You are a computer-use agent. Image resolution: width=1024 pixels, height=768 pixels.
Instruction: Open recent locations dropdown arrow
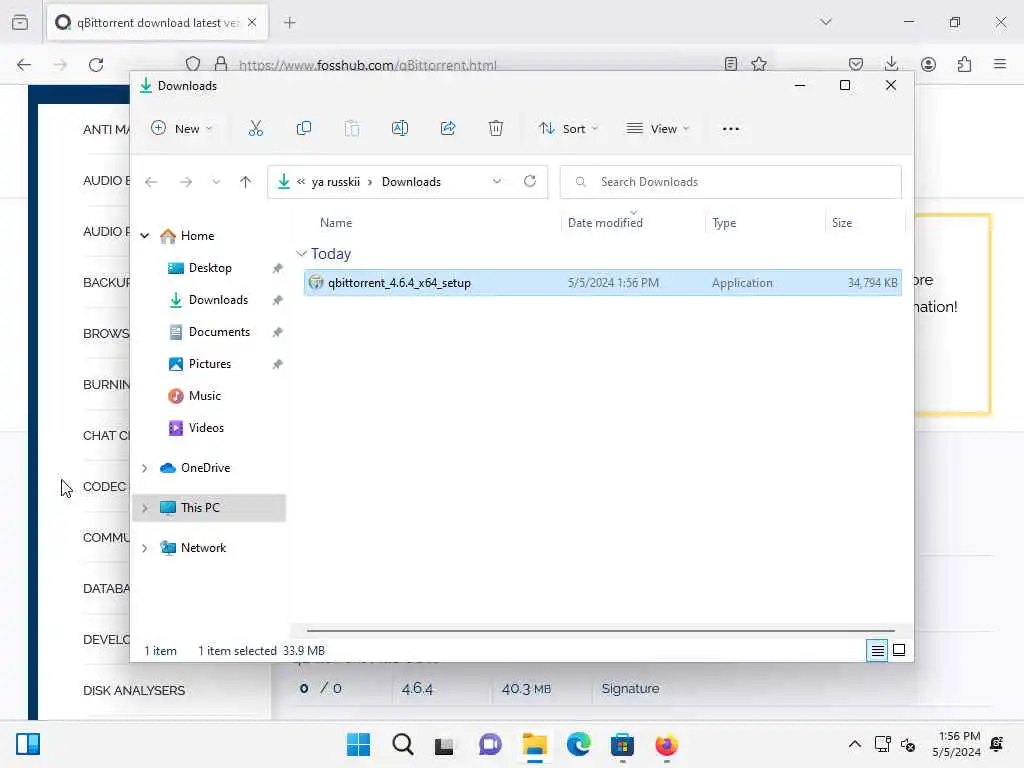[x=216, y=182]
